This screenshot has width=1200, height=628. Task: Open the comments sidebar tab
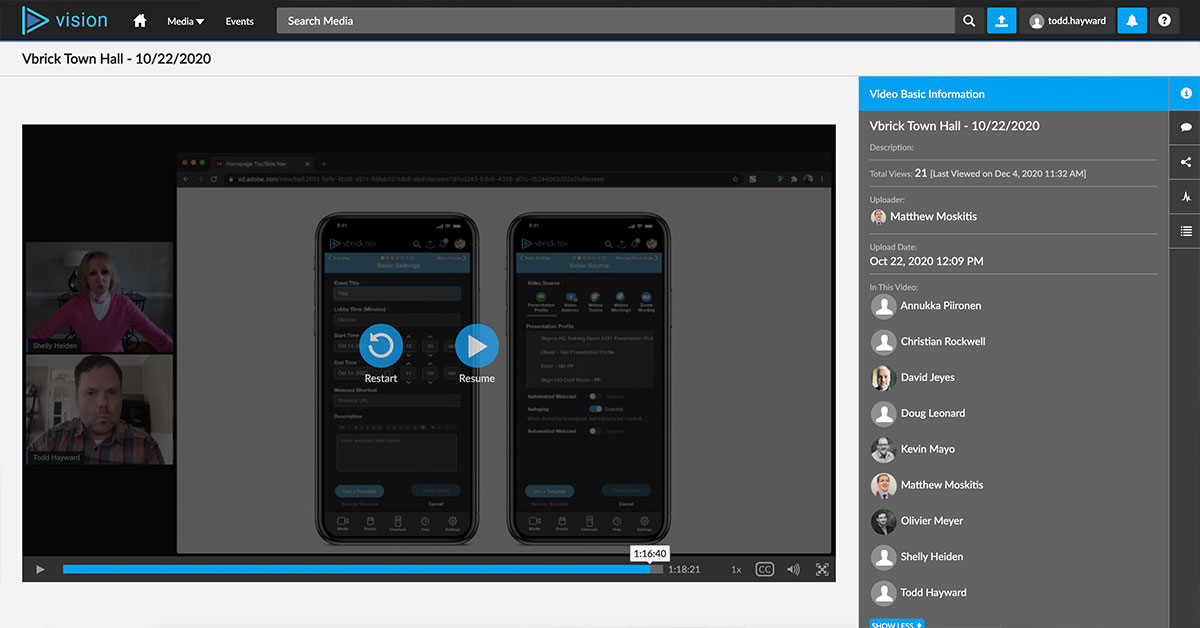(x=1186, y=128)
